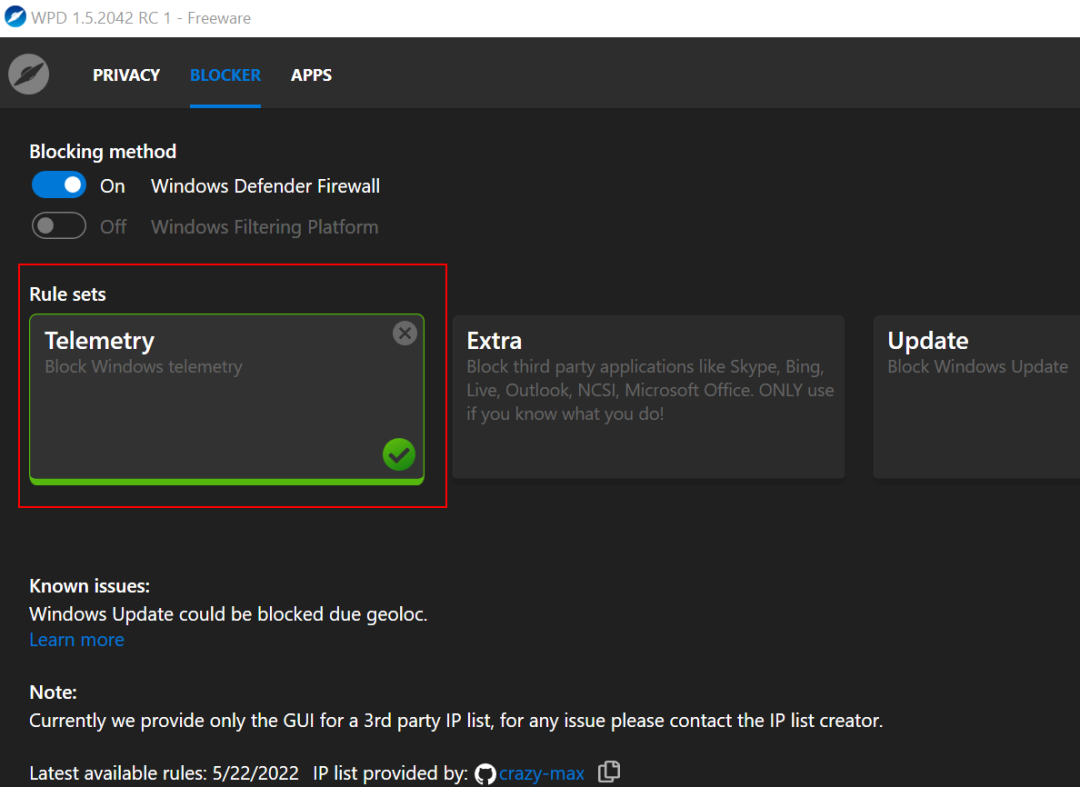1080x787 pixels.
Task: Click the green checkmark on Telemetry card
Action: 399,454
